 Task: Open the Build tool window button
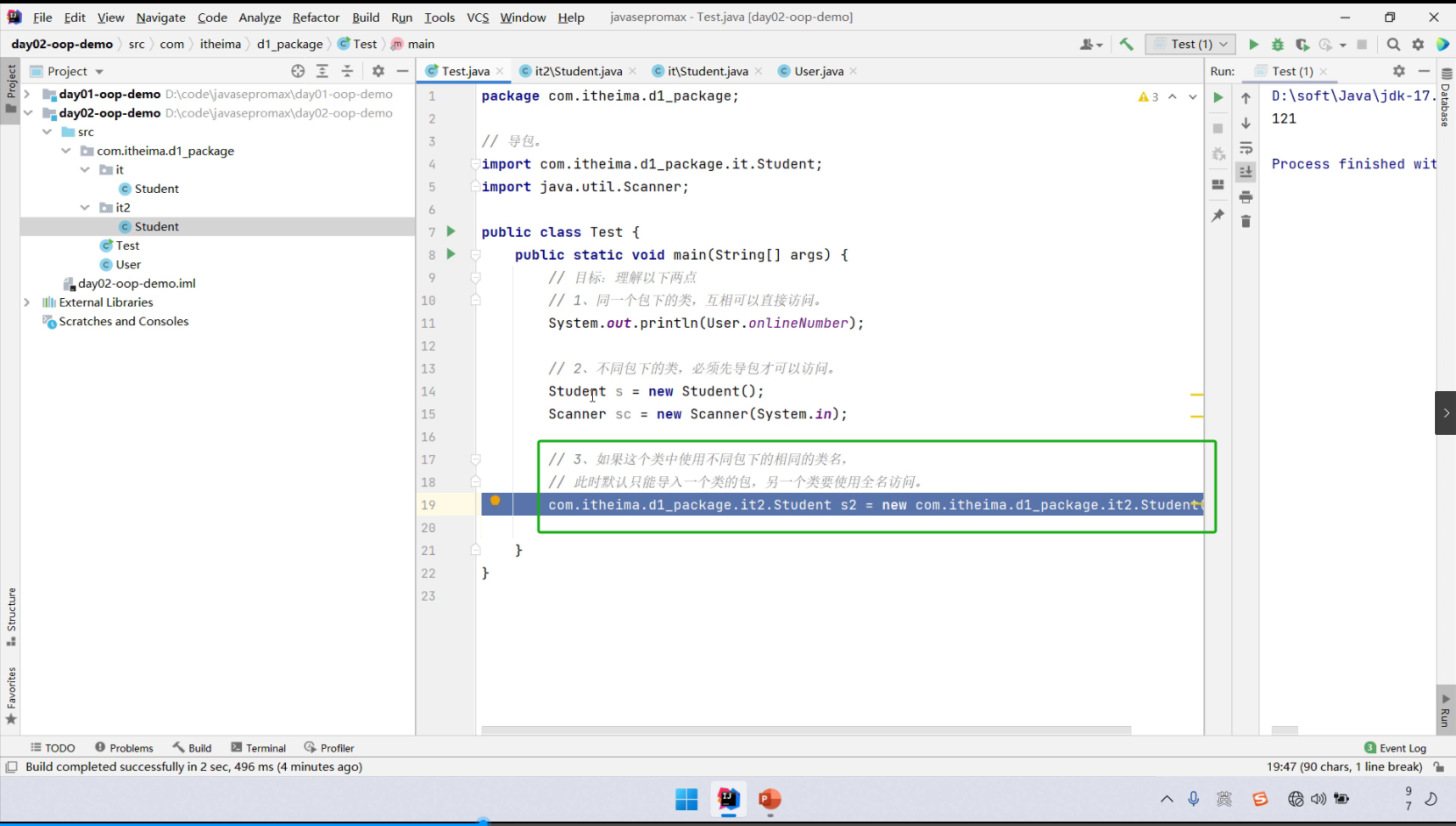tap(192, 748)
